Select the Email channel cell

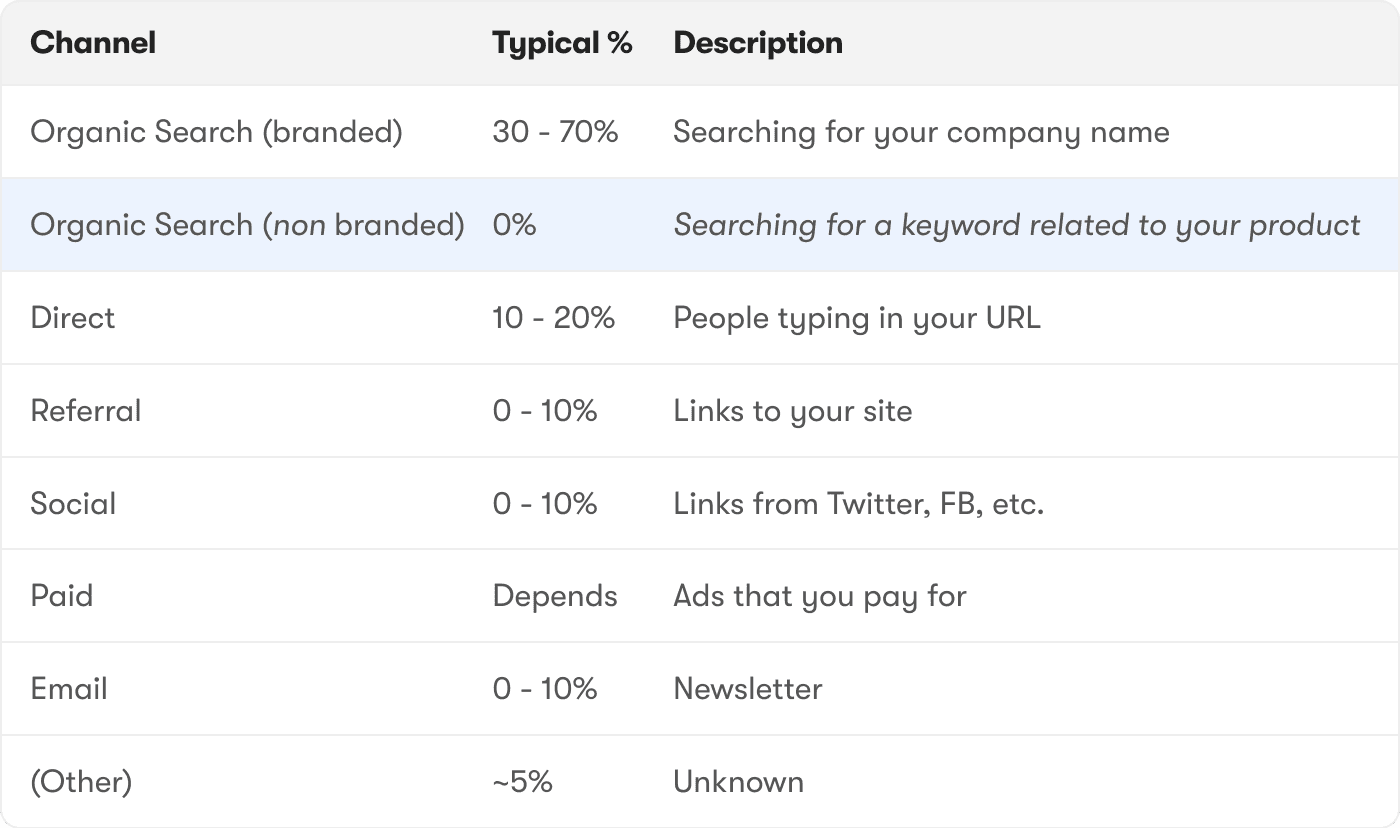[69, 689]
